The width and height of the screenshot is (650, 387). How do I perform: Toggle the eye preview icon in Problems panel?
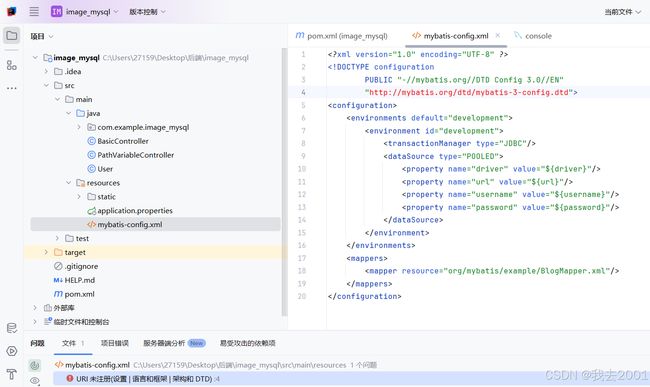click(34, 380)
